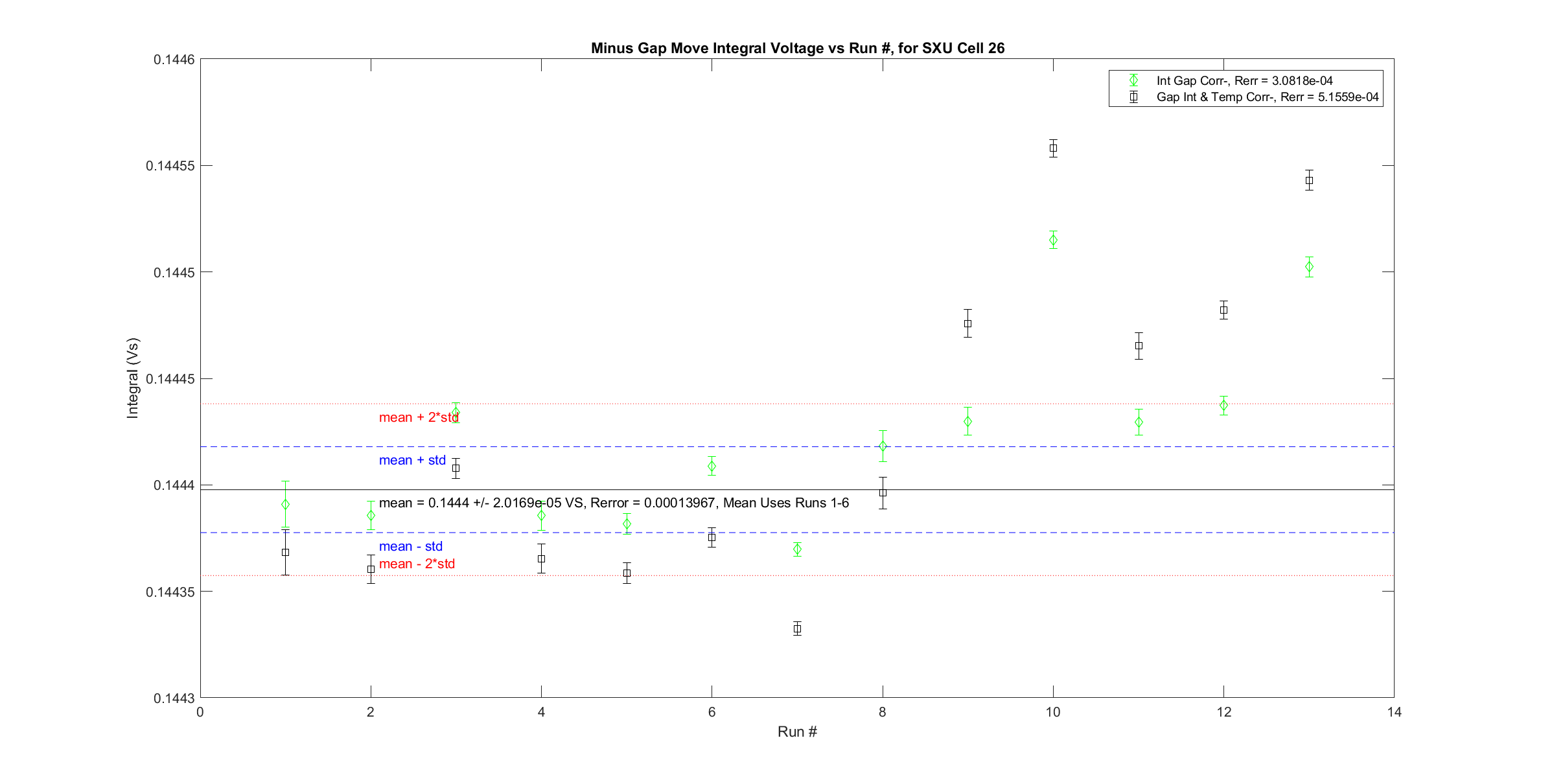Click green diamond data point at run 10

1053,240
